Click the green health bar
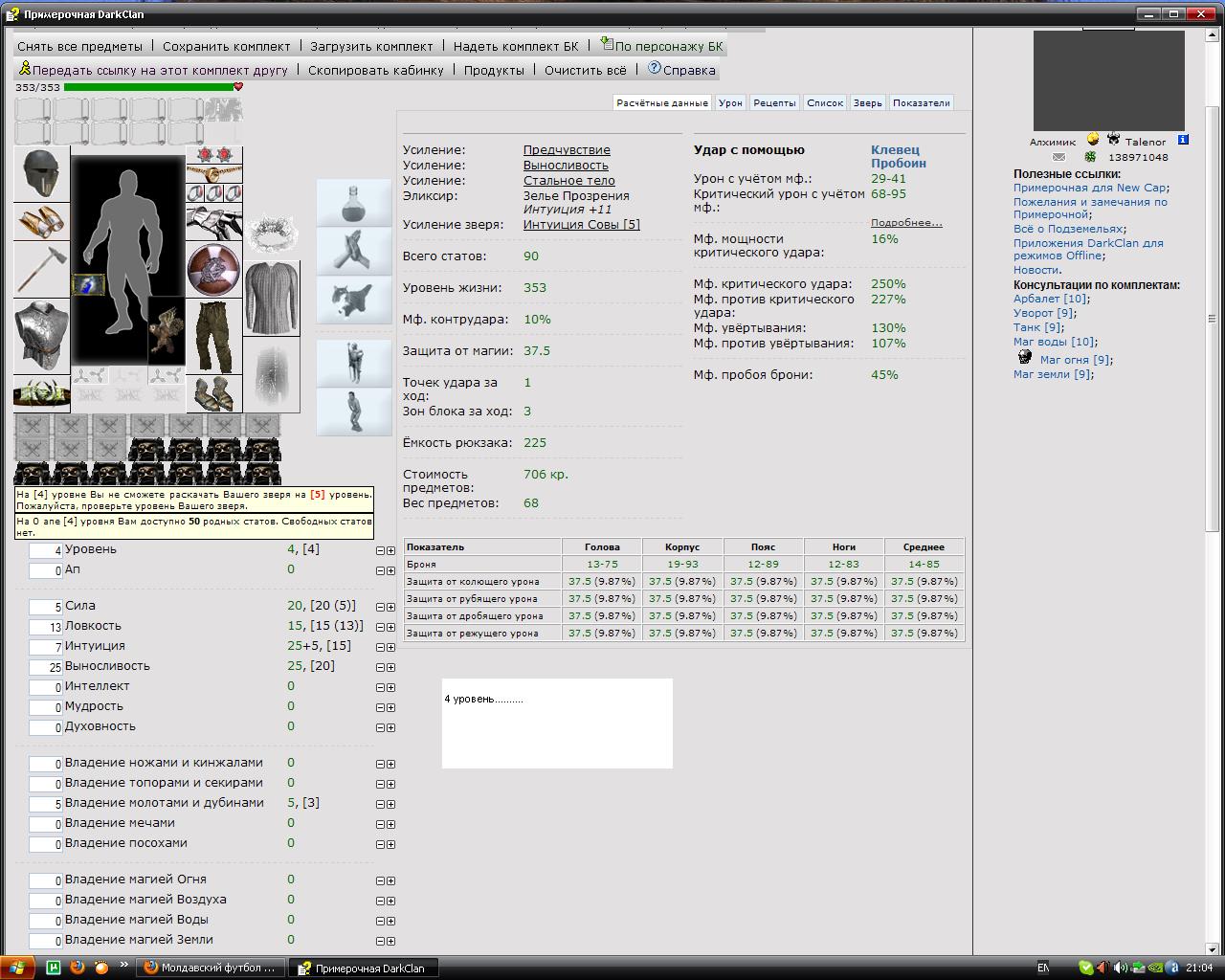 point(148,87)
